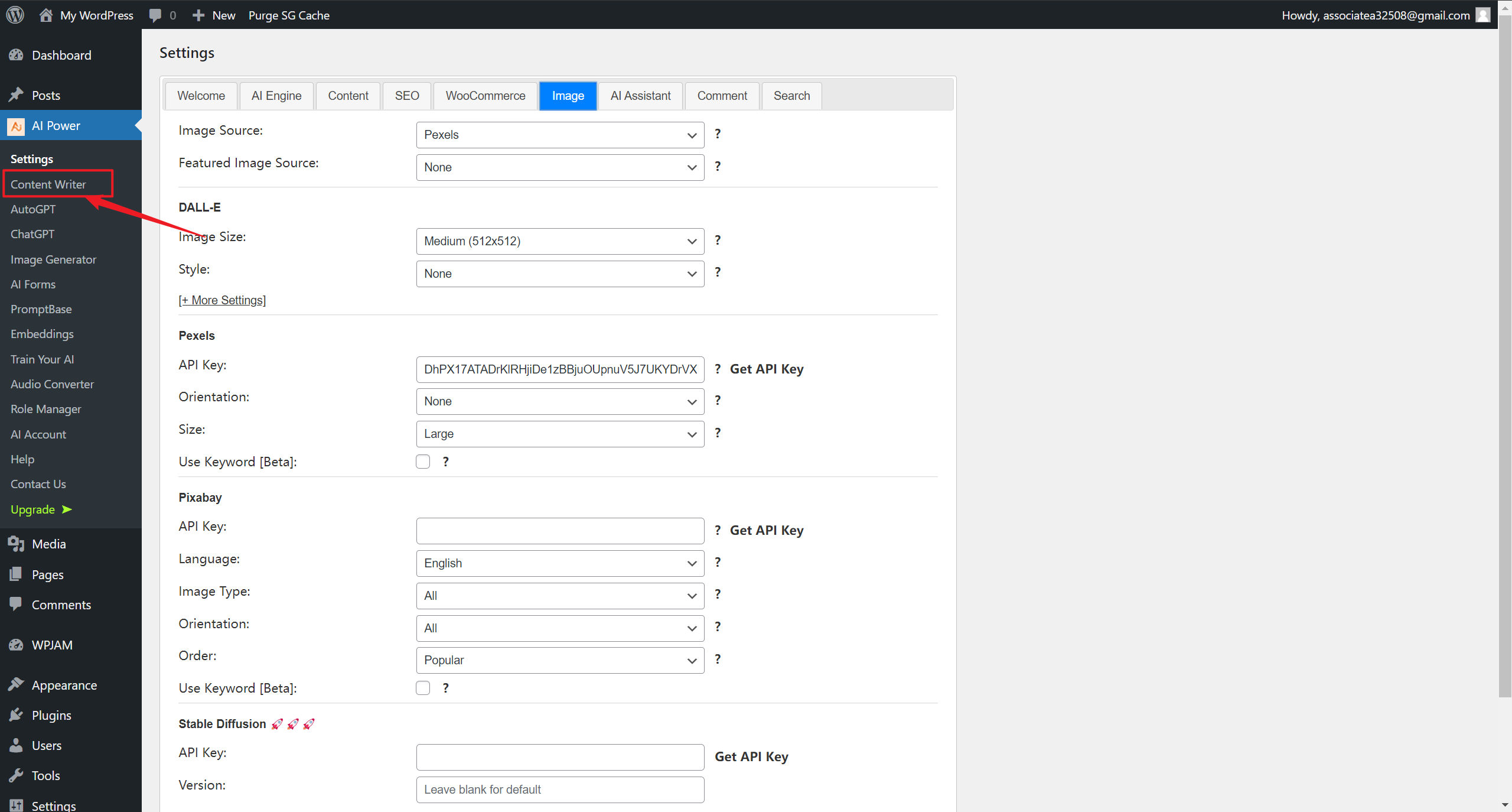This screenshot has height=812, width=1512.
Task: Open the Image Source dropdown
Action: (560, 135)
